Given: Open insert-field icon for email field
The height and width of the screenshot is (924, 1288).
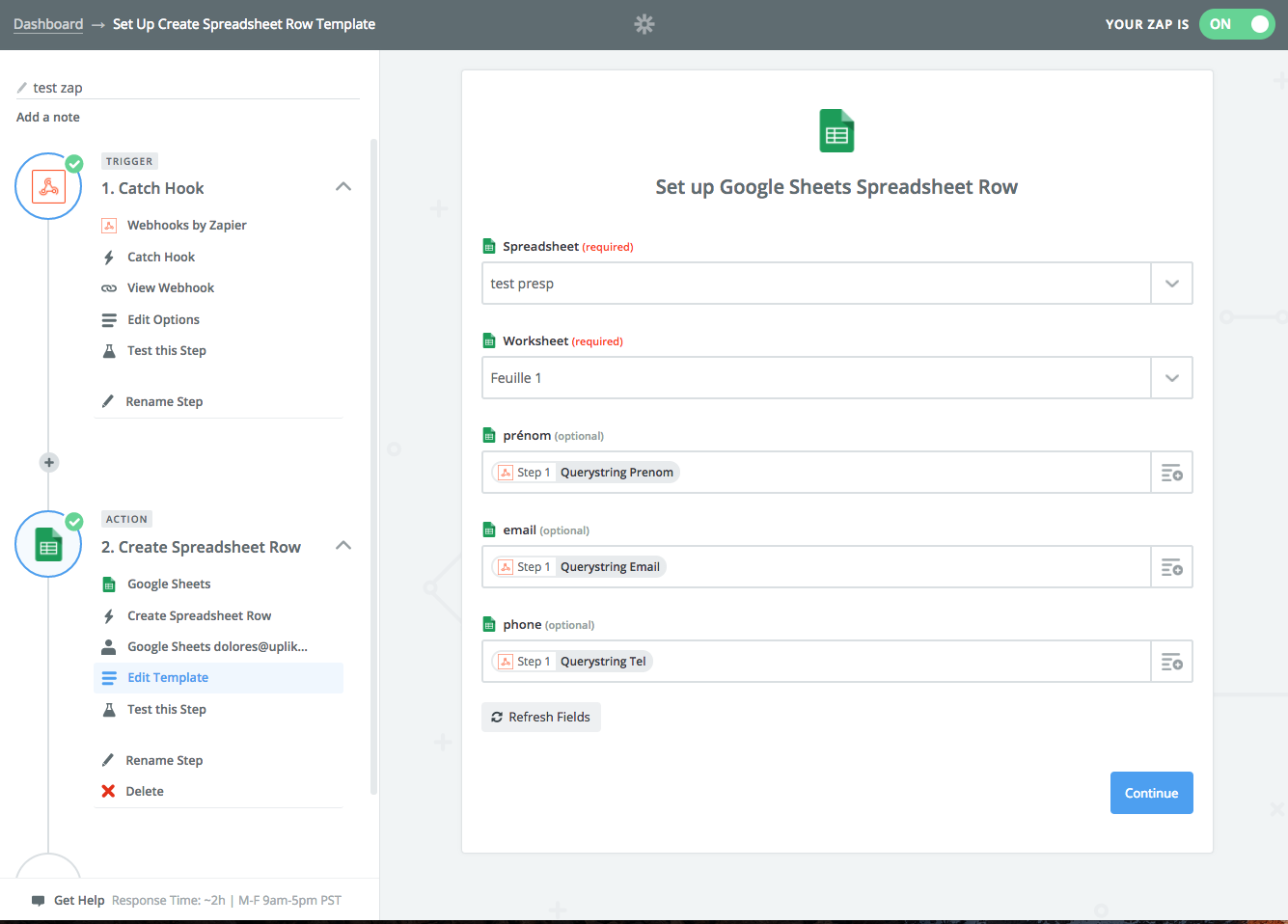Looking at the screenshot, I should pyautogui.click(x=1171, y=567).
